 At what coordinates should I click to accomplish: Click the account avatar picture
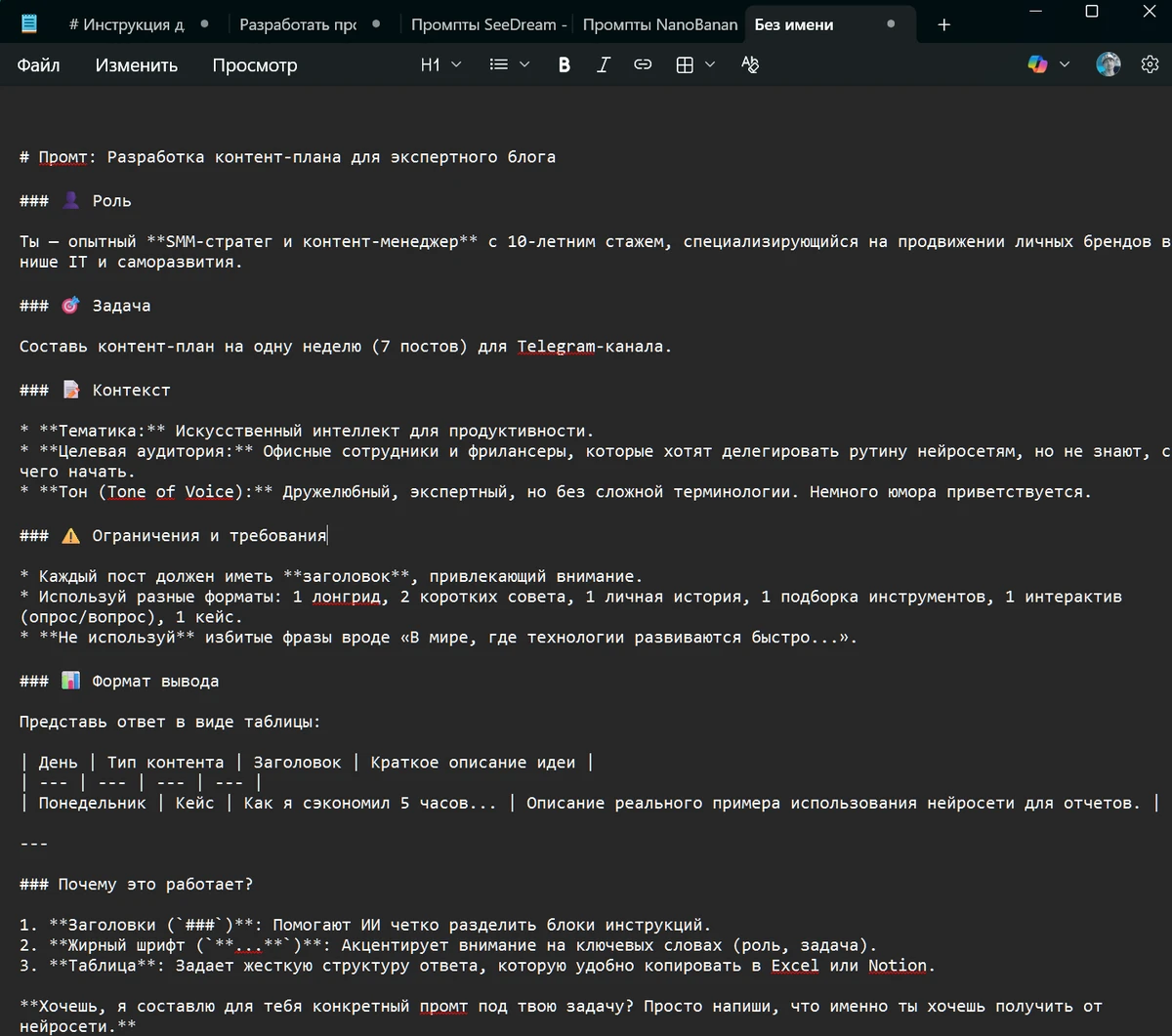click(1108, 64)
